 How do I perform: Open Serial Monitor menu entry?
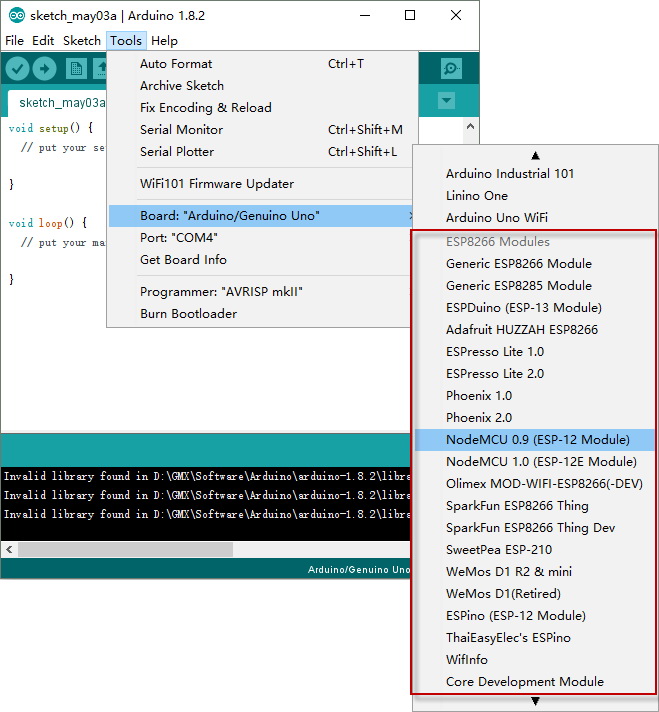click(x=263, y=129)
